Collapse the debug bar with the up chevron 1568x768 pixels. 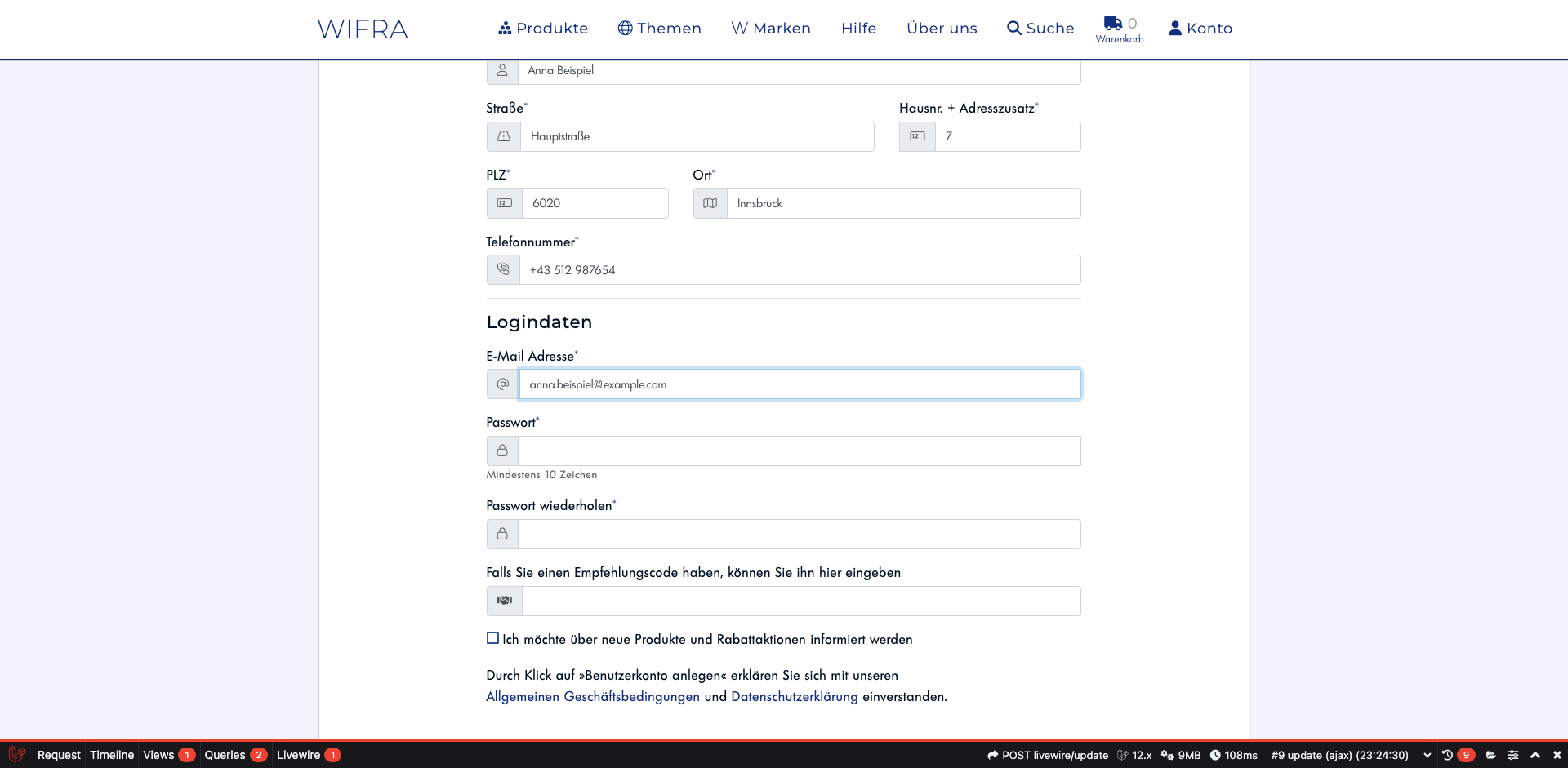coord(1535,755)
